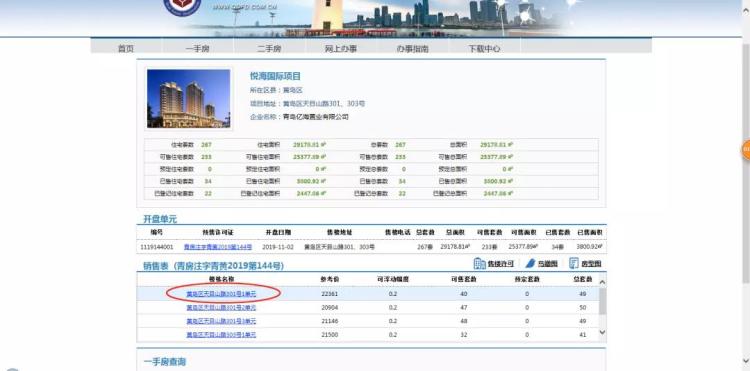Open the 售楼许可 building icon
Screen dimensions: 750x371
(x=479, y=263)
